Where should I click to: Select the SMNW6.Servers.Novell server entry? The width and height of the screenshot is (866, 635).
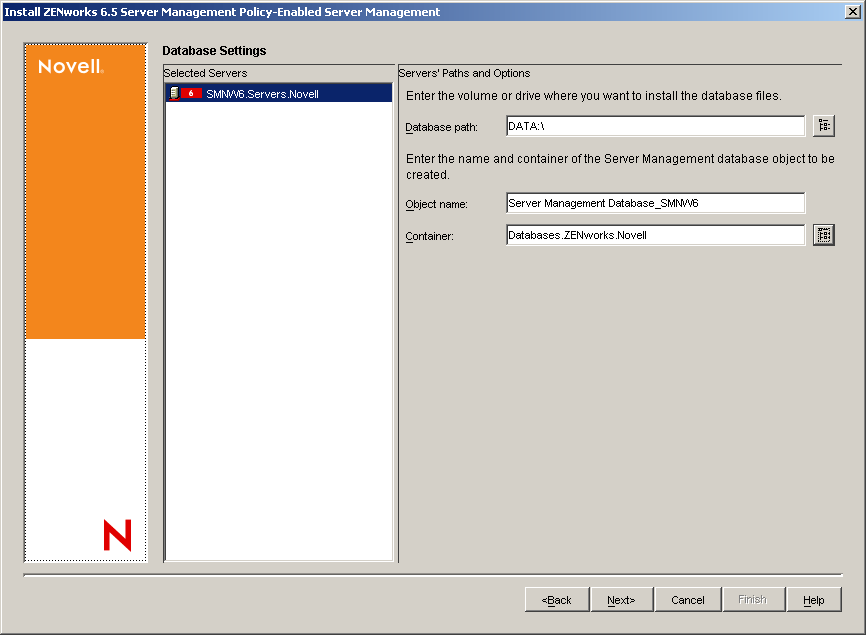(x=260, y=91)
